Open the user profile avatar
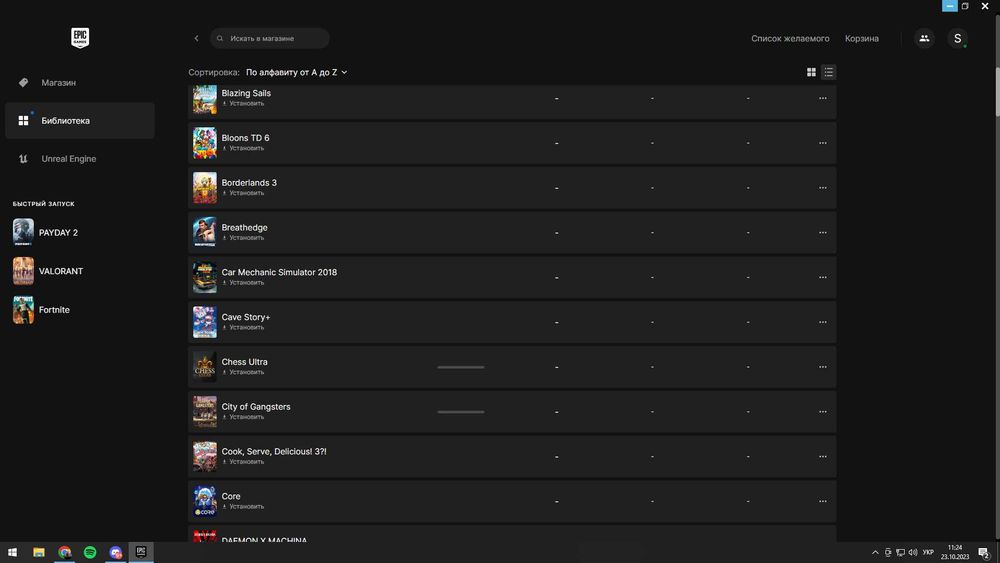1000x563 pixels. 957,39
